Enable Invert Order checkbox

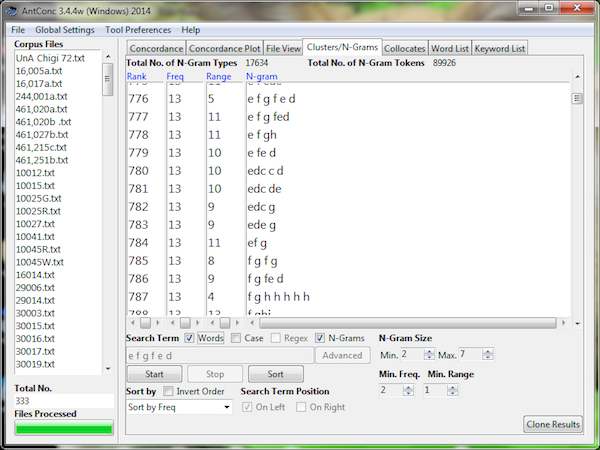coord(168,391)
